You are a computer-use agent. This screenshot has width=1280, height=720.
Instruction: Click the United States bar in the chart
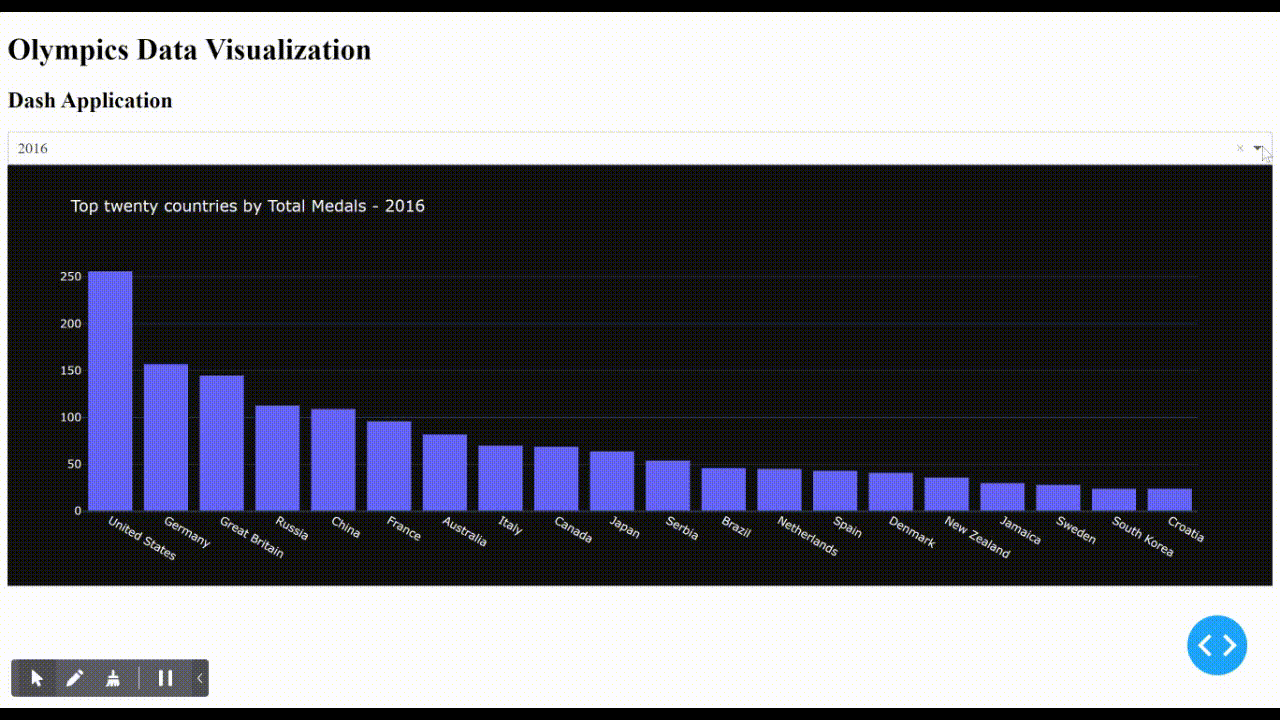(110, 390)
